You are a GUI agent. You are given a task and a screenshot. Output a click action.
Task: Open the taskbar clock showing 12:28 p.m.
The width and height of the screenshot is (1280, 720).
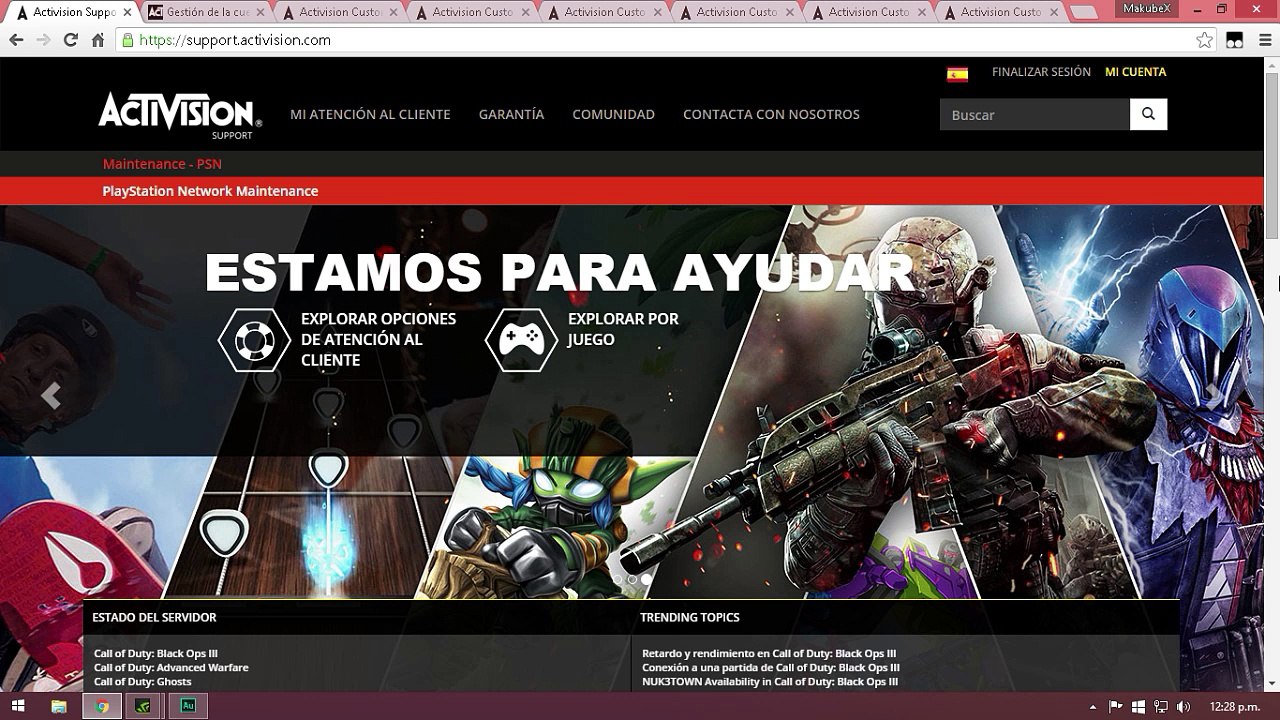click(x=1234, y=706)
